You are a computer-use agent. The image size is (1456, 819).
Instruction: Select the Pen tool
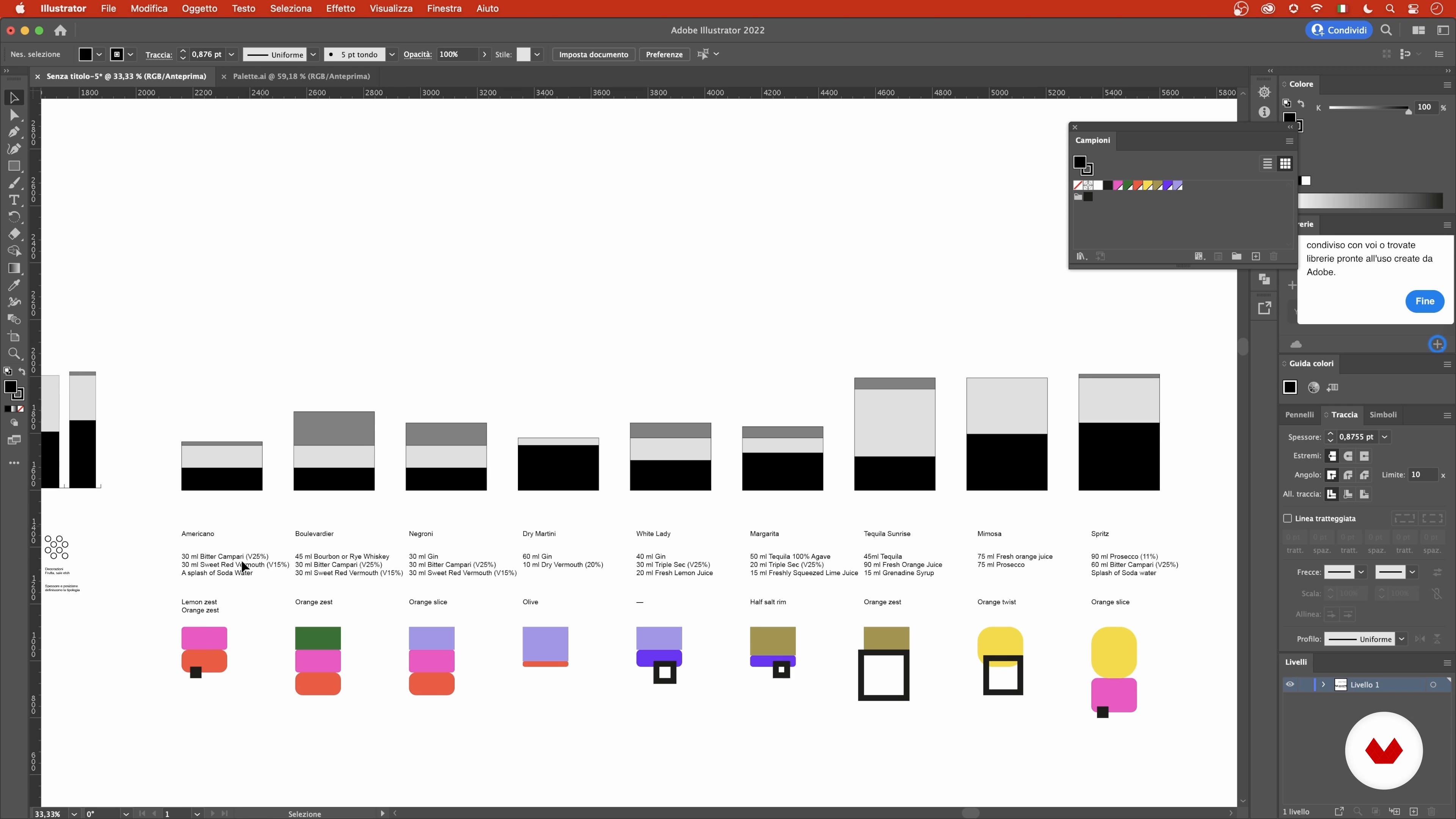(x=14, y=132)
